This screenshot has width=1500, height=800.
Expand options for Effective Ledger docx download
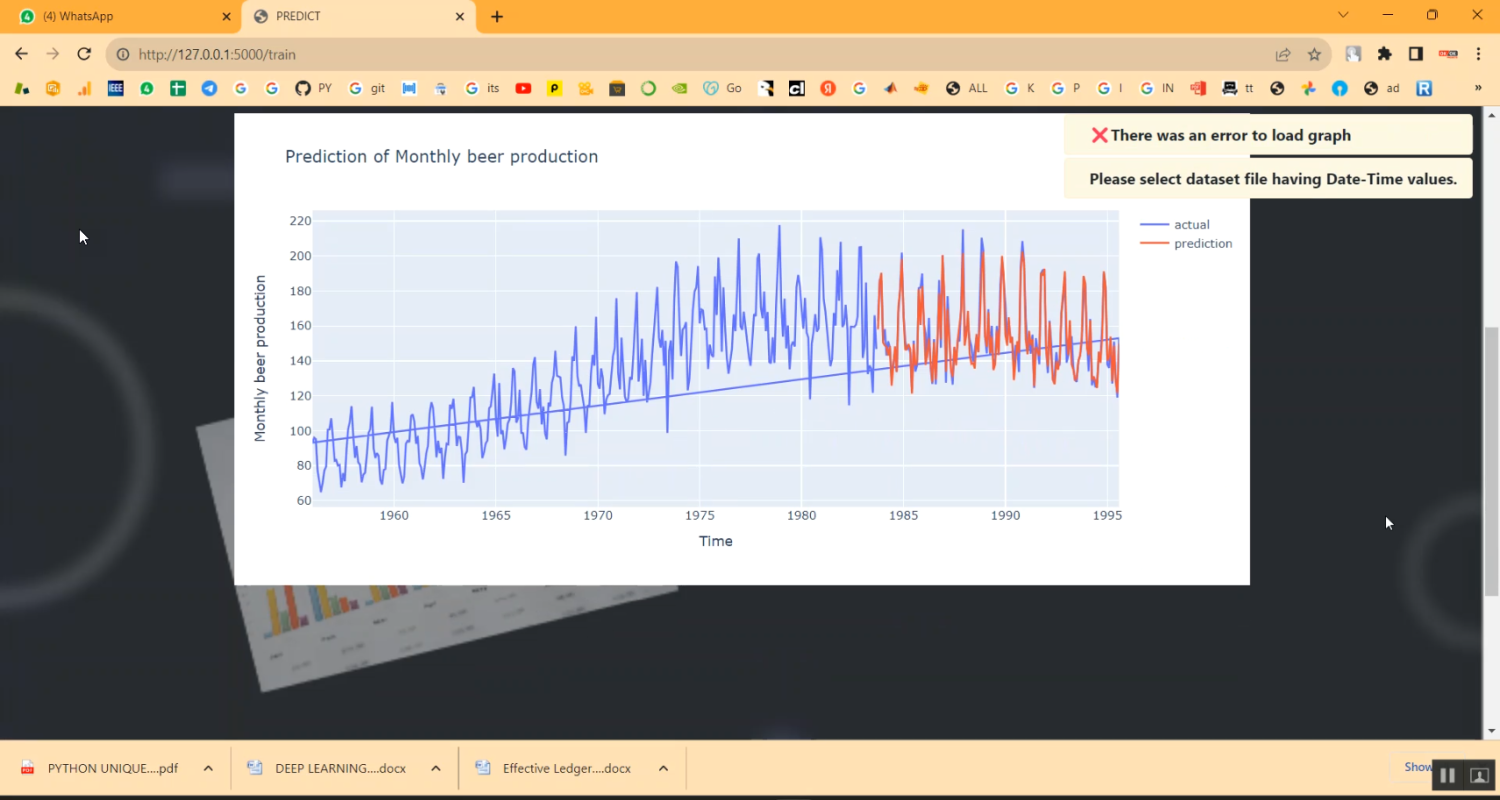pos(663,768)
